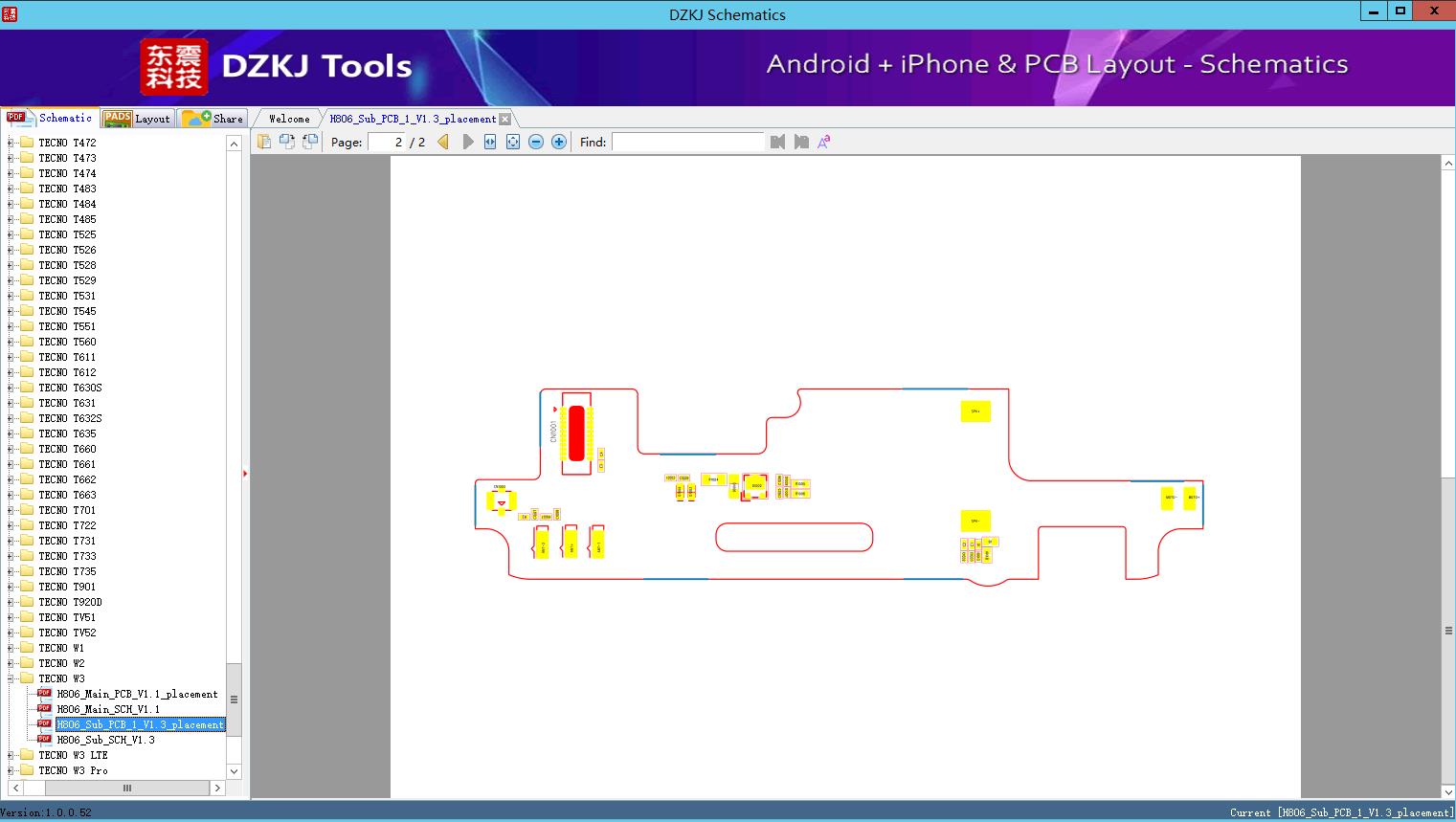Expand the TECNO T525 folder
The image size is (1456, 822).
(x=11, y=234)
